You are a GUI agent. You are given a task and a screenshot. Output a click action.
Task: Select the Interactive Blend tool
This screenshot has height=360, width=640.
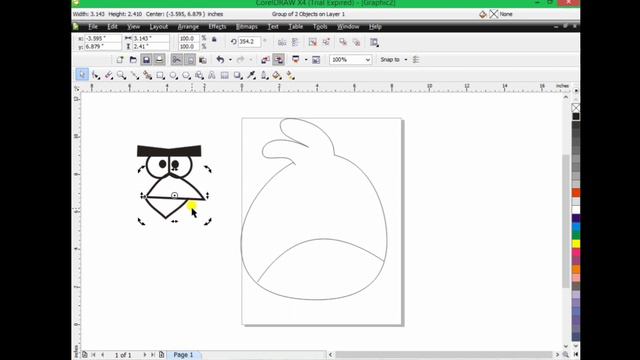click(x=238, y=75)
